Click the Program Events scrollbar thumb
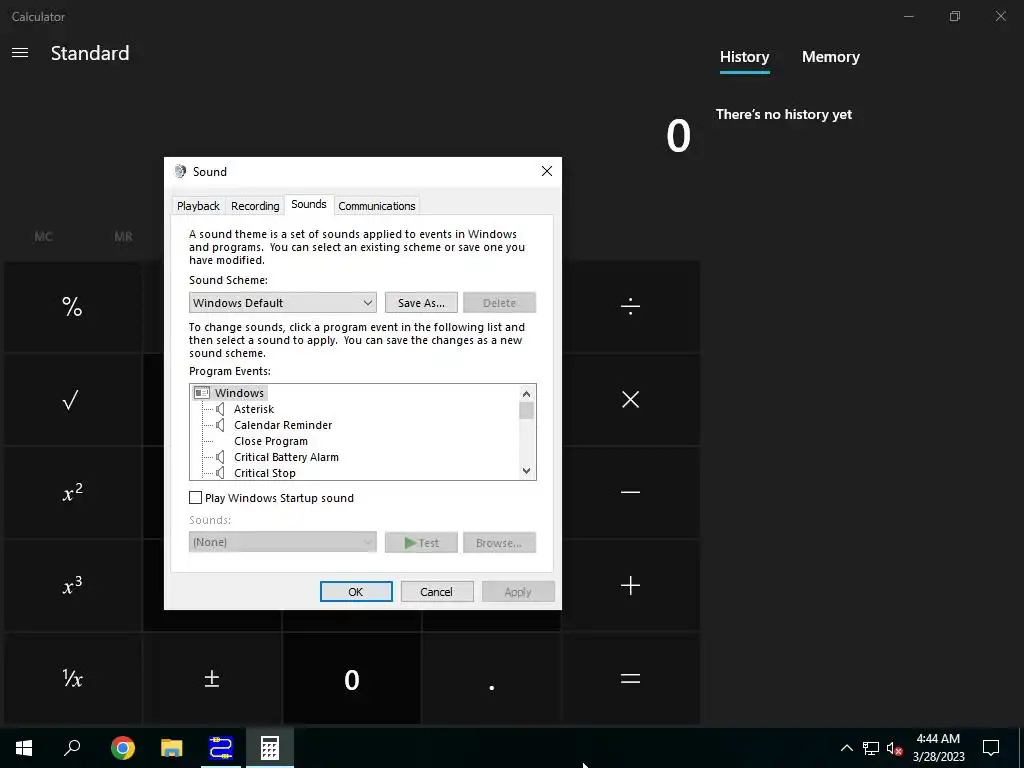Image resolution: width=1024 pixels, height=768 pixels. [x=527, y=411]
